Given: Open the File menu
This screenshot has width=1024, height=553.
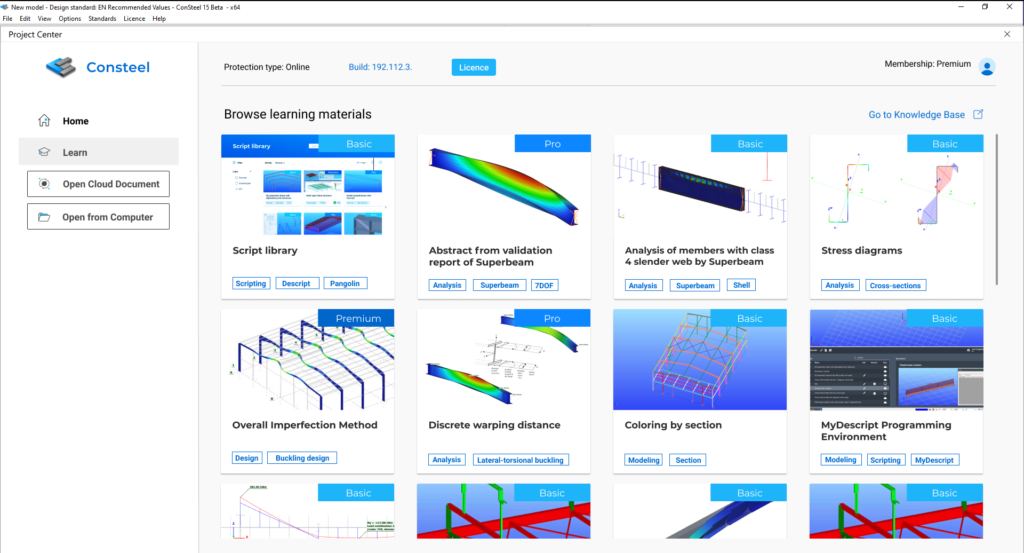Looking at the screenshot, I should pyautogui.click(x=7, y=18).
